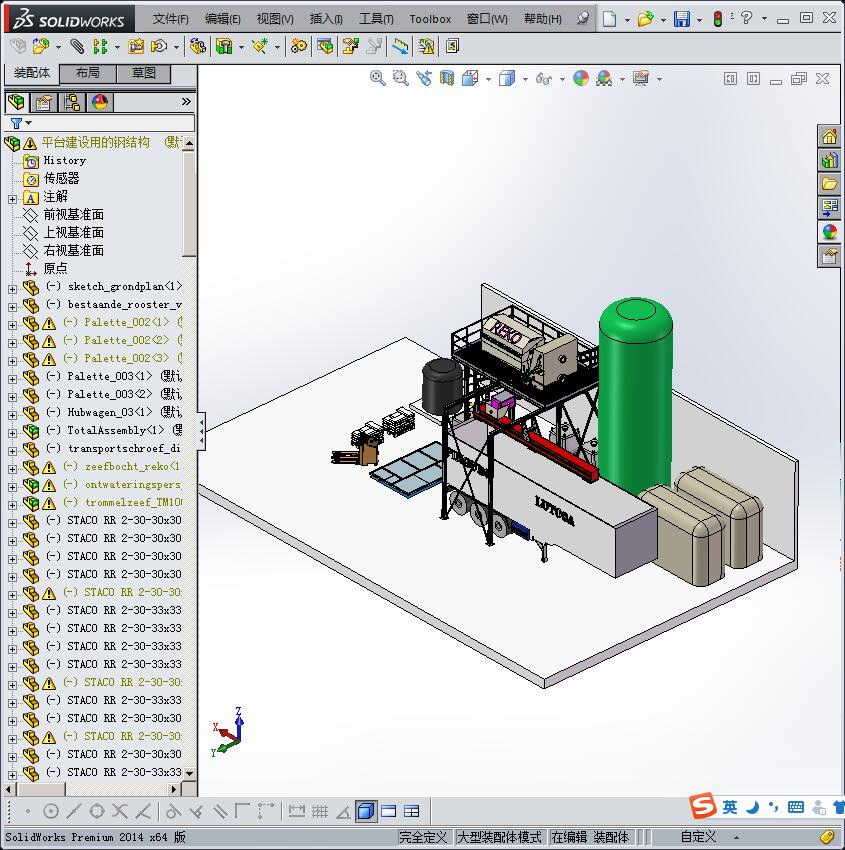This screenshot has height=850, width=845.
Task: Expand the TotalAssembly<1> tree node
Action: (x=12, y=433)
